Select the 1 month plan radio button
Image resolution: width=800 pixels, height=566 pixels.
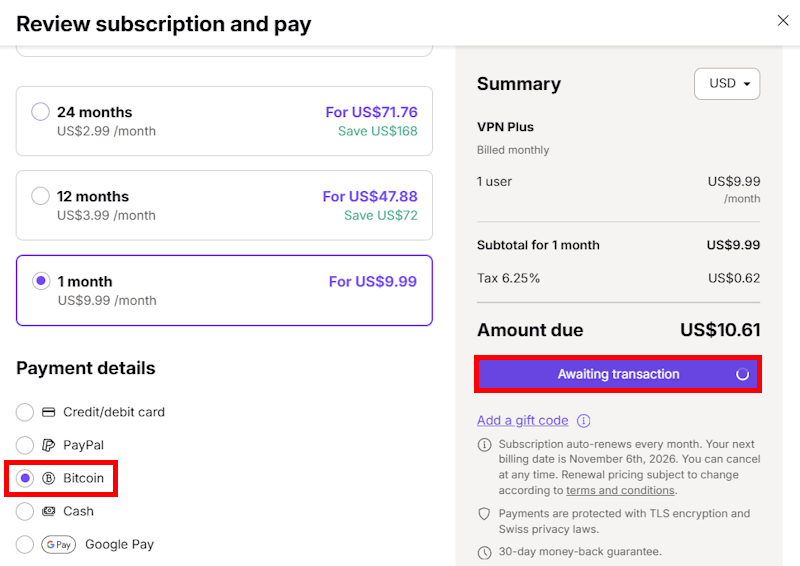[41, 281]
